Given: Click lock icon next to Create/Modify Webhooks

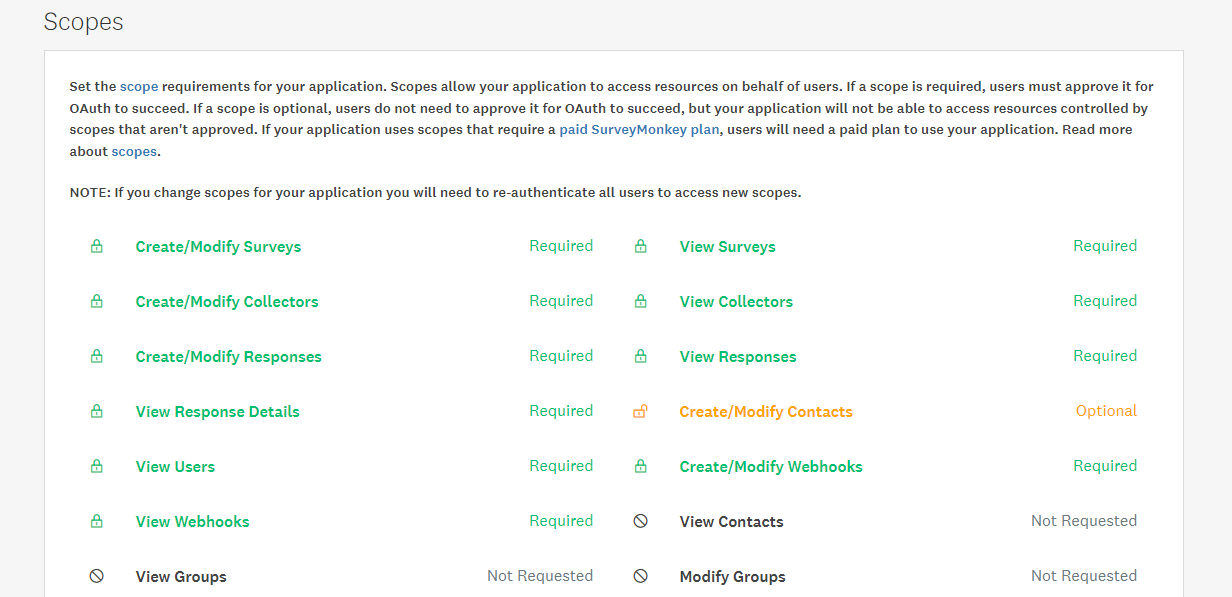Looking at the screenshot, I should pyautogui.click(x=641, y=466).
